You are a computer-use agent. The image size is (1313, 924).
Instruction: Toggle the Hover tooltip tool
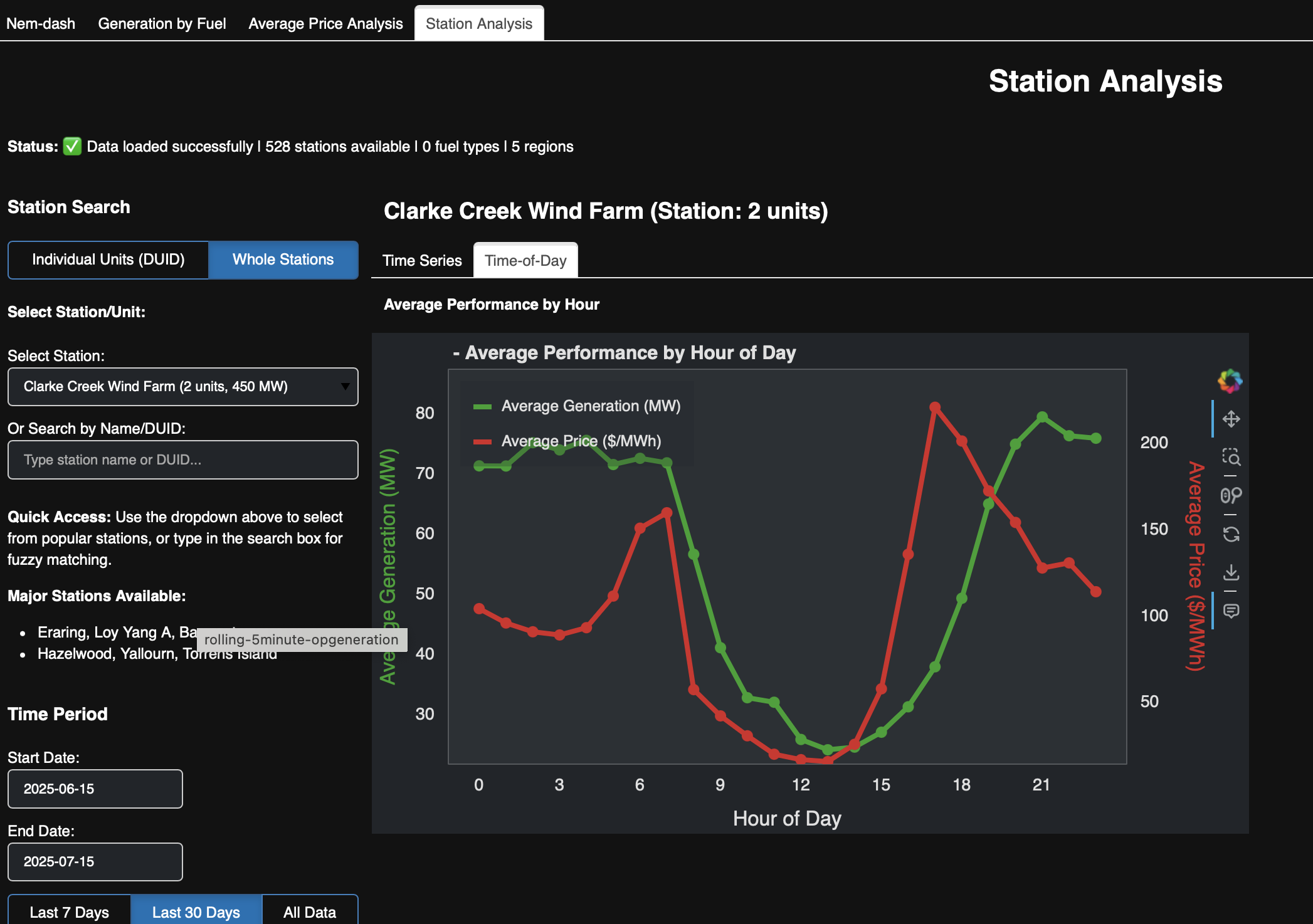pos(1231,611)
